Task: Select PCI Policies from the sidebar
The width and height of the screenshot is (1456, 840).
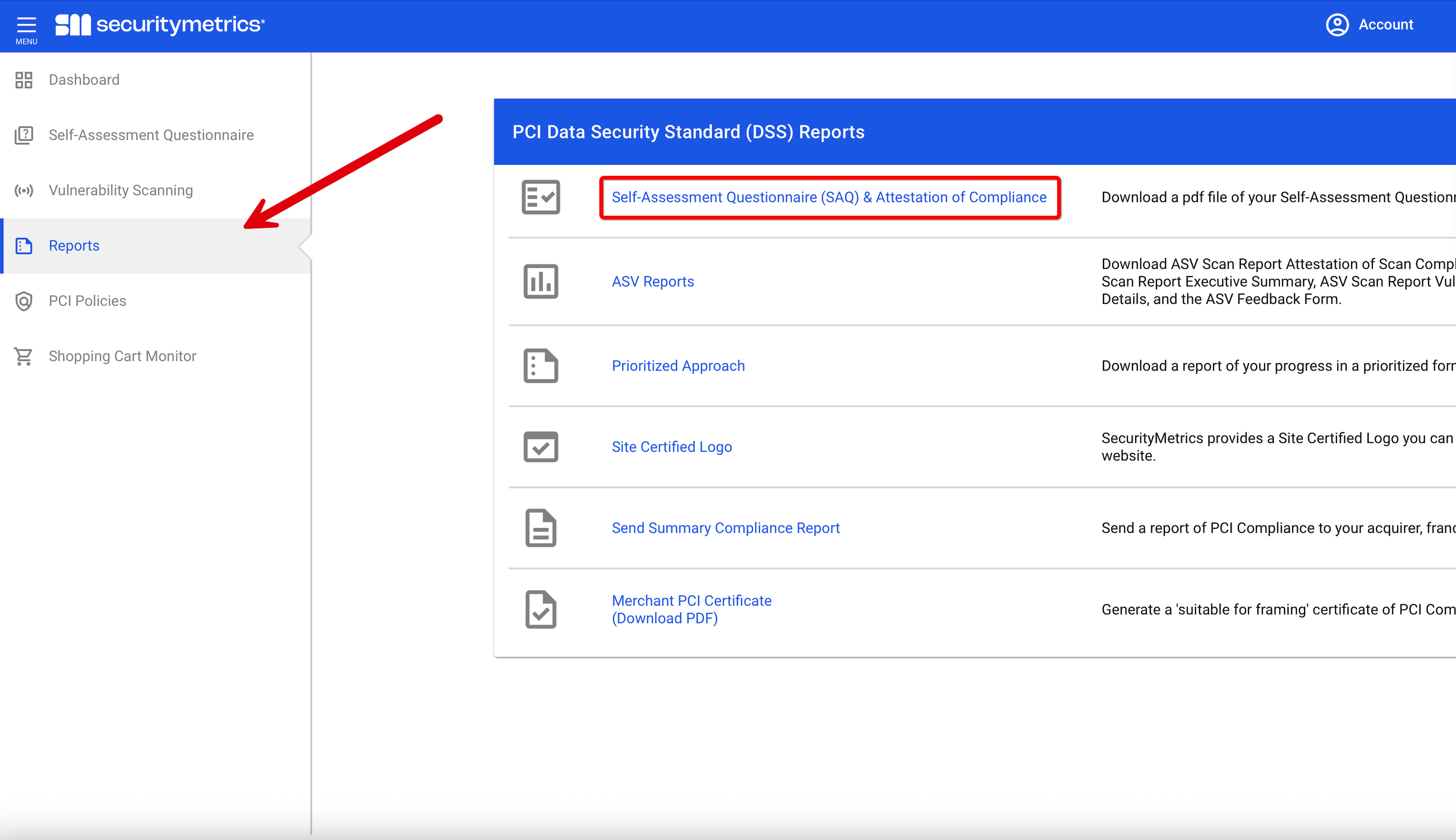Action: coord(87,301)
